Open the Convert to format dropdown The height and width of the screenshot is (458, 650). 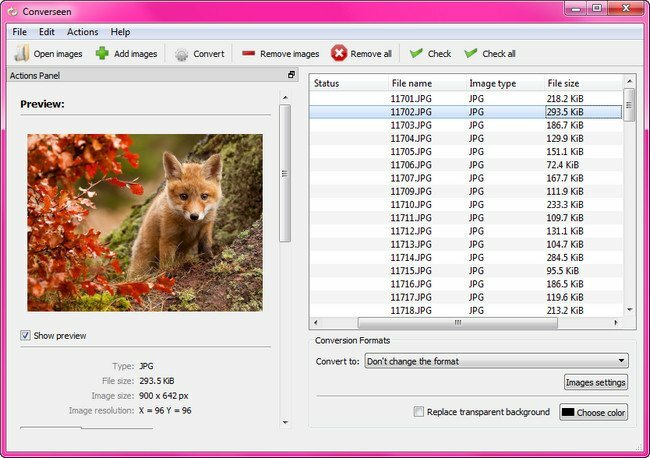tap(496, 360)
